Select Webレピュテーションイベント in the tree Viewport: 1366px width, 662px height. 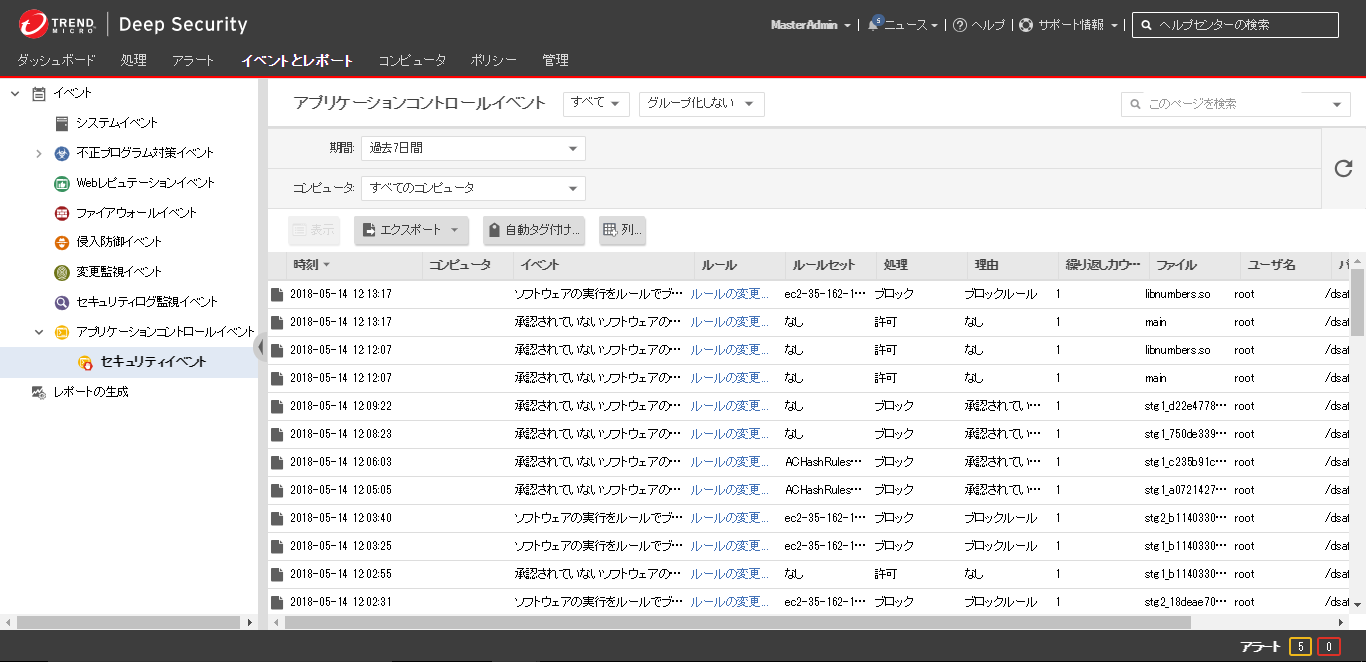coord(144,183)
